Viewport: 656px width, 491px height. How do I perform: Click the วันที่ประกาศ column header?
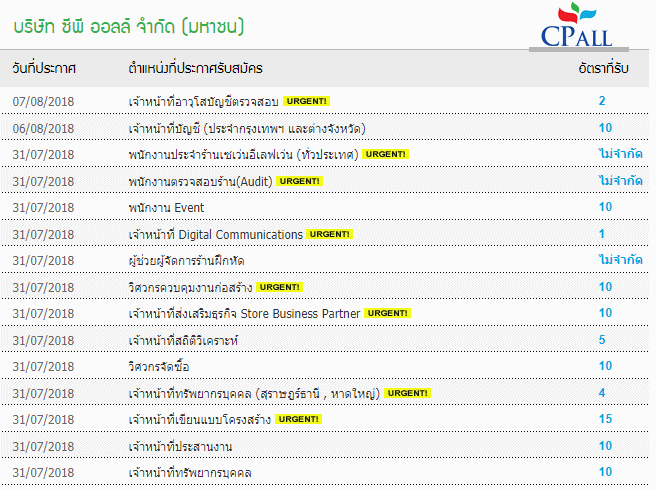pyautogui.click(x=45, y=68)
